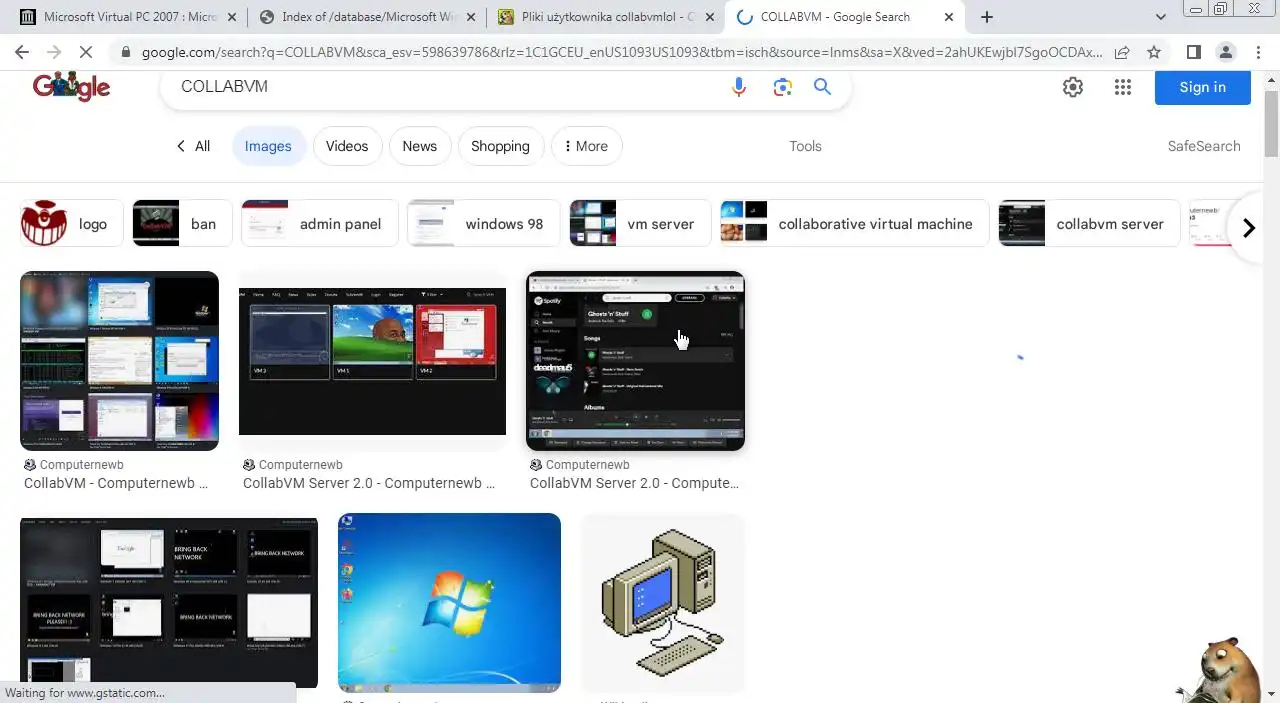
Task: Open 'CollabVM Server 2.0 - Compute...' under Spotify image
Action: point(634,483)
